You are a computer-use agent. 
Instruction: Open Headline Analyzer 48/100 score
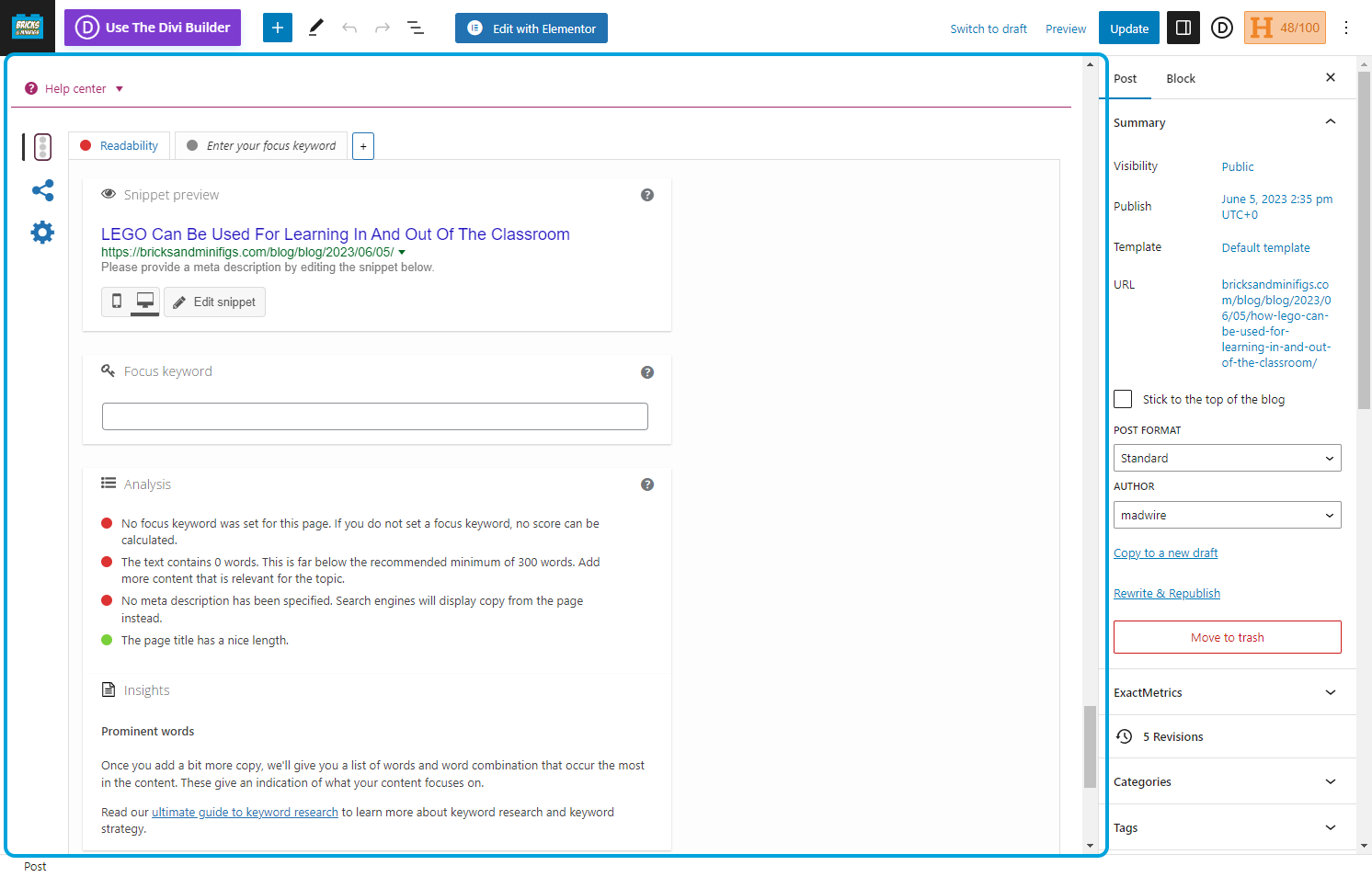pyautogui.click(x=1285, y=28)
